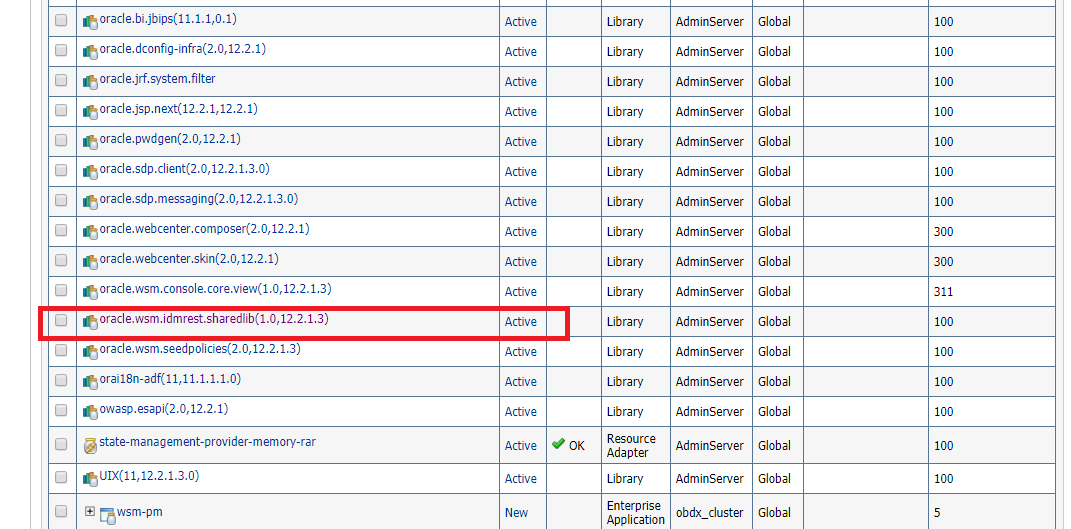Tick oracle.webcenter.composer checkbox
The width and height of the screenshot is (1071, 529).
tap(61, 230)
